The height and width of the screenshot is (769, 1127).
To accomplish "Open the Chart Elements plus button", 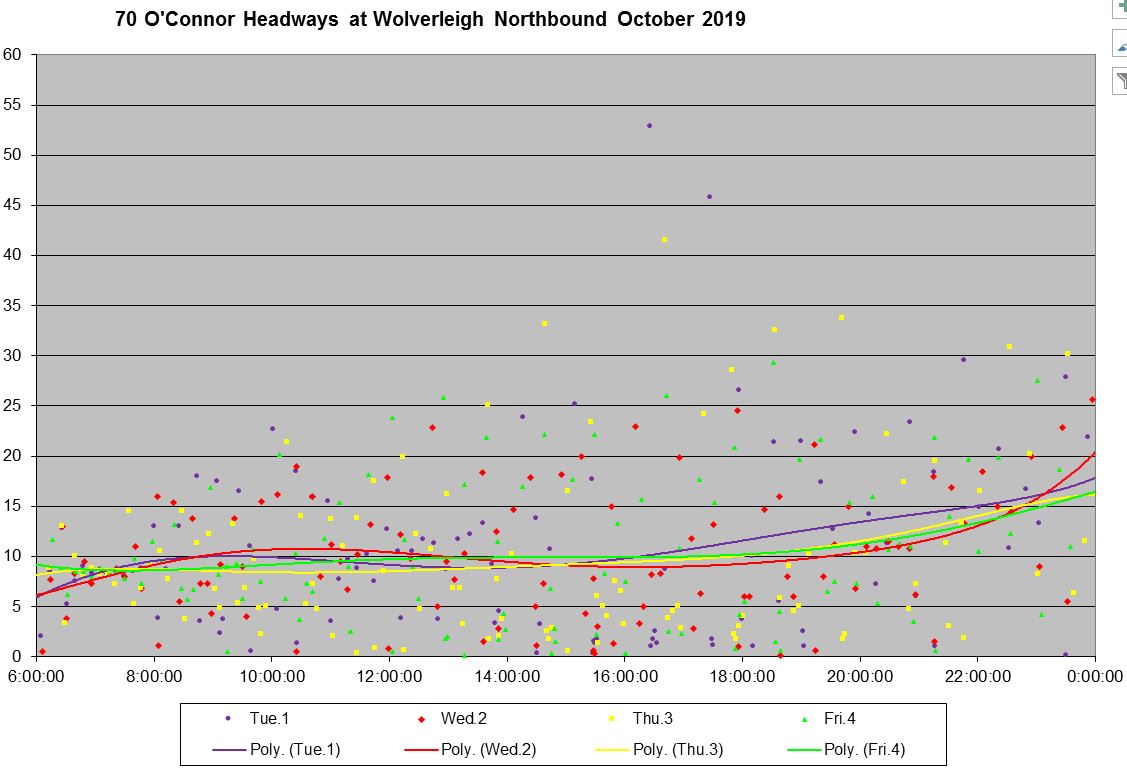I will coord(1120,7).
